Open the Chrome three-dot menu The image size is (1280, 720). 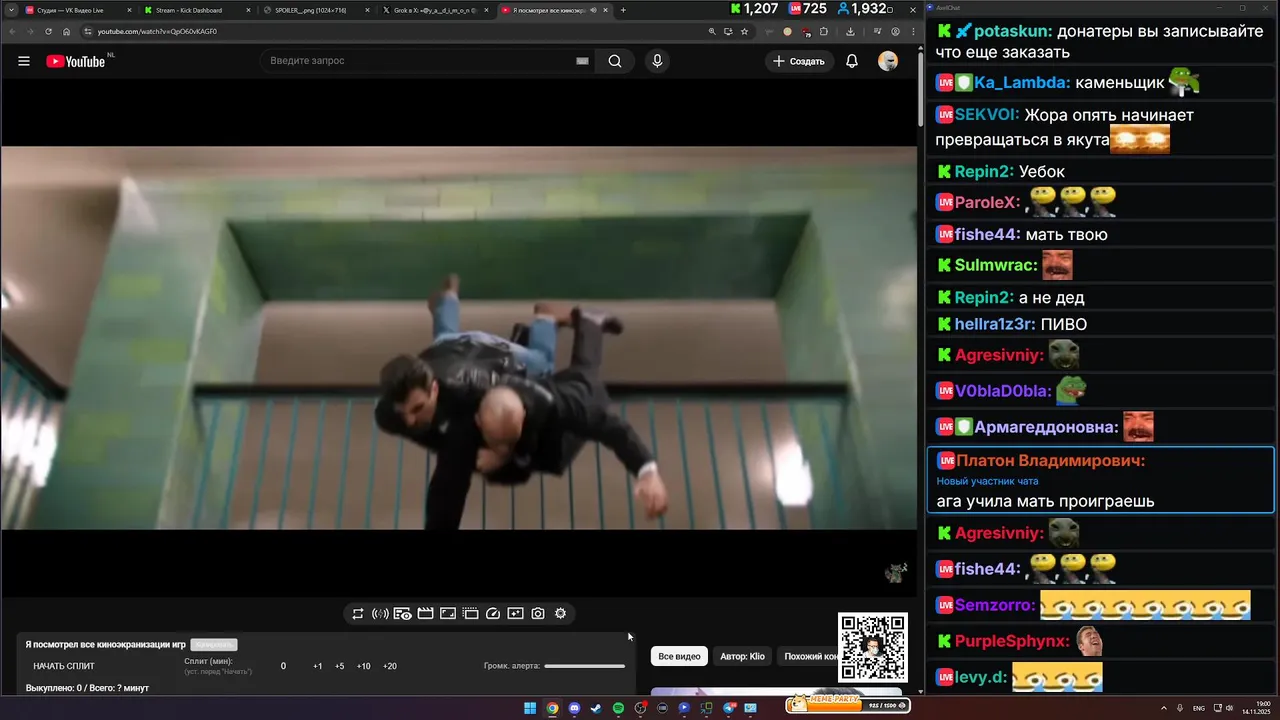click(911, 31)
